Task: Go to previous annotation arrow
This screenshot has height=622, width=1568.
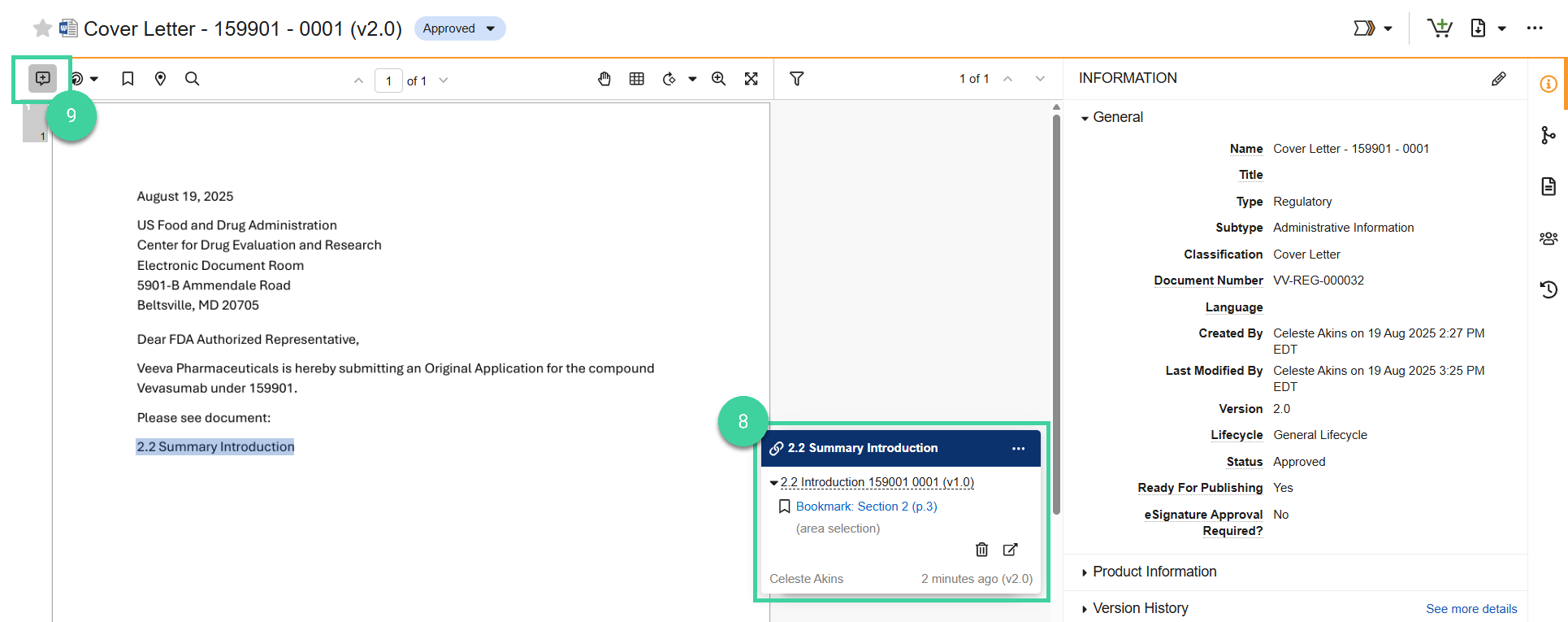Action: (1007, 79)
